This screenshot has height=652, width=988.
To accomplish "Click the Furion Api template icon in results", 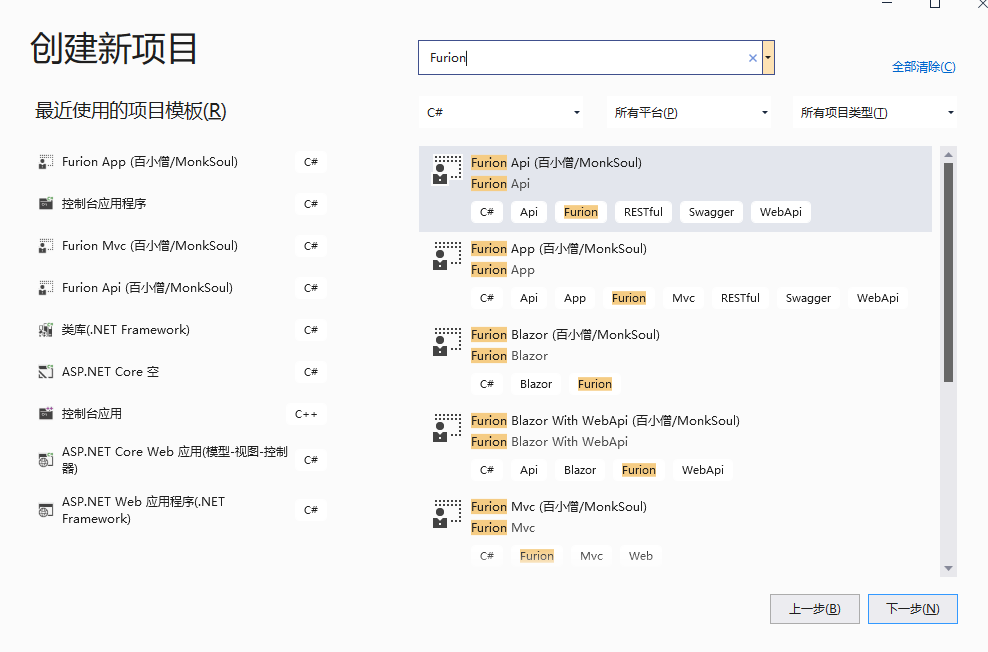I will click(446, 171).
